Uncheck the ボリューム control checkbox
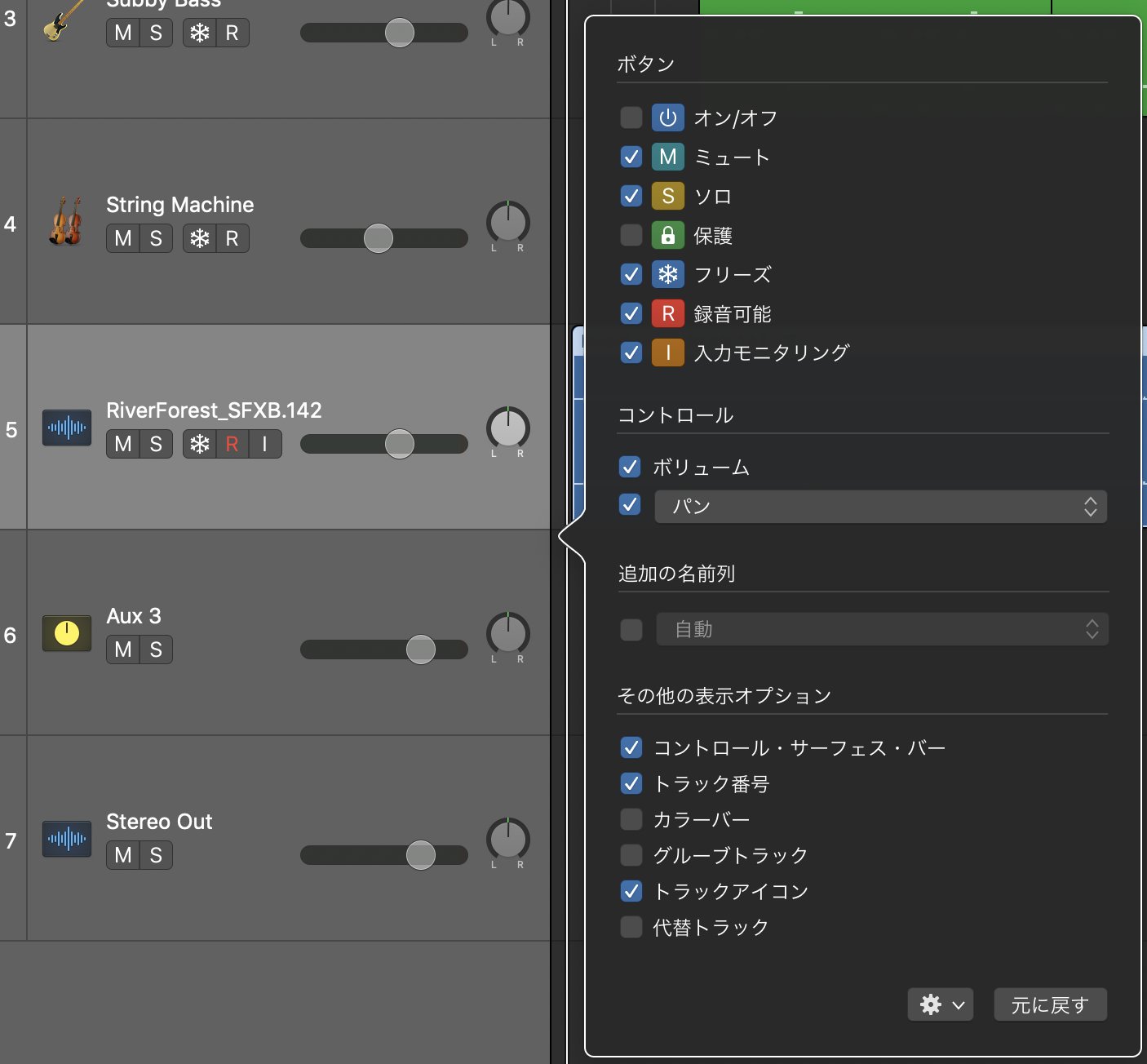Image resolution: width=1147 pixels, height=1064 pixels. (630, 467)
